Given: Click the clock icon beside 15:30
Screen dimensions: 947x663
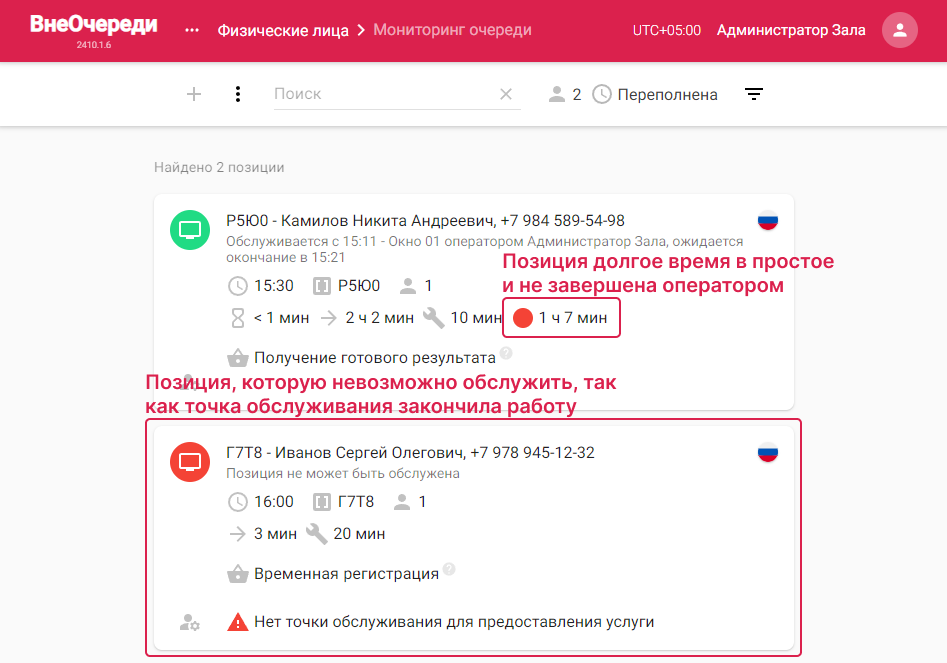Looking at the screenshot, I should click(x=238, y=286).
